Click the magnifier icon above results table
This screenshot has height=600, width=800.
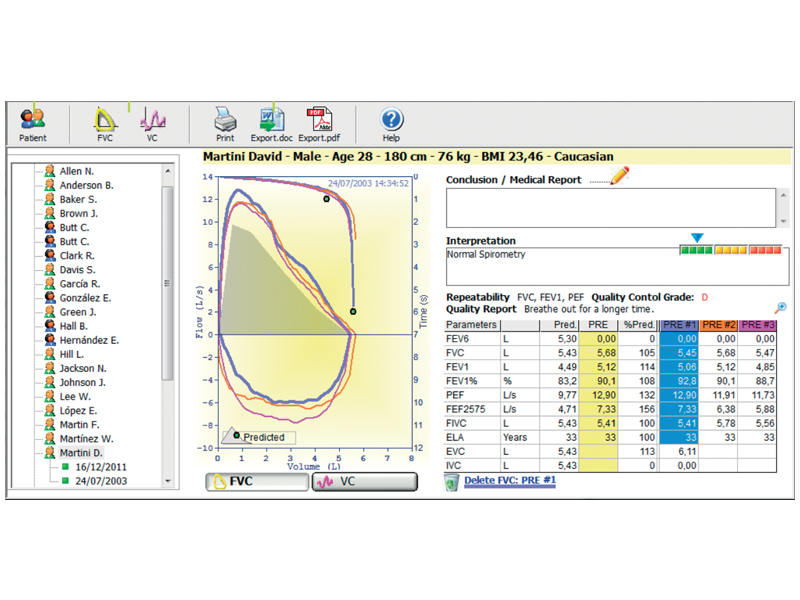click(x=780, y=309)
